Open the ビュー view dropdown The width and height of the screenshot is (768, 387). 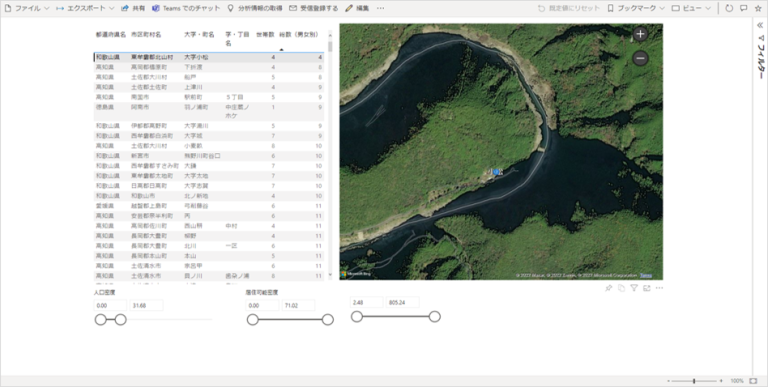691,8
